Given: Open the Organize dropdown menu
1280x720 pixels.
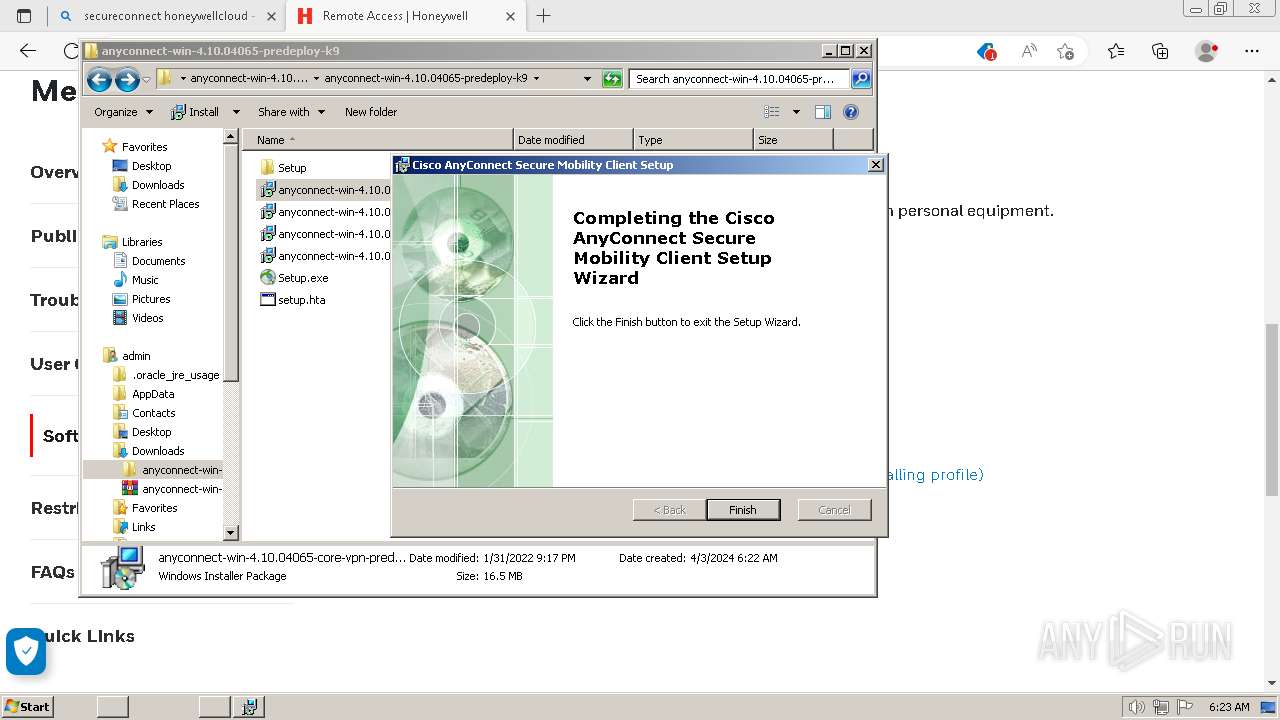Looking at the screenshot, I should click(x=123, y=112).
